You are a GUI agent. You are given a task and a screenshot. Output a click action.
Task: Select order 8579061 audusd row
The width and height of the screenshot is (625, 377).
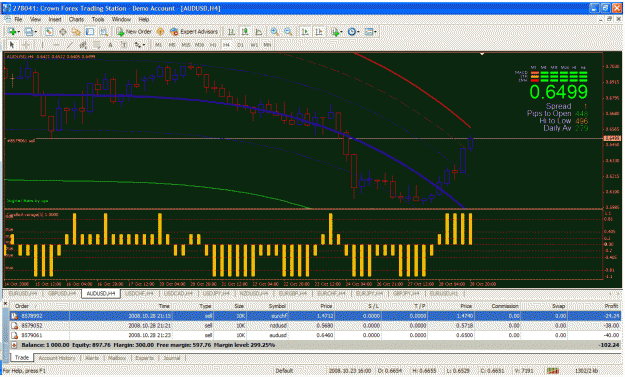click(315, 335)
